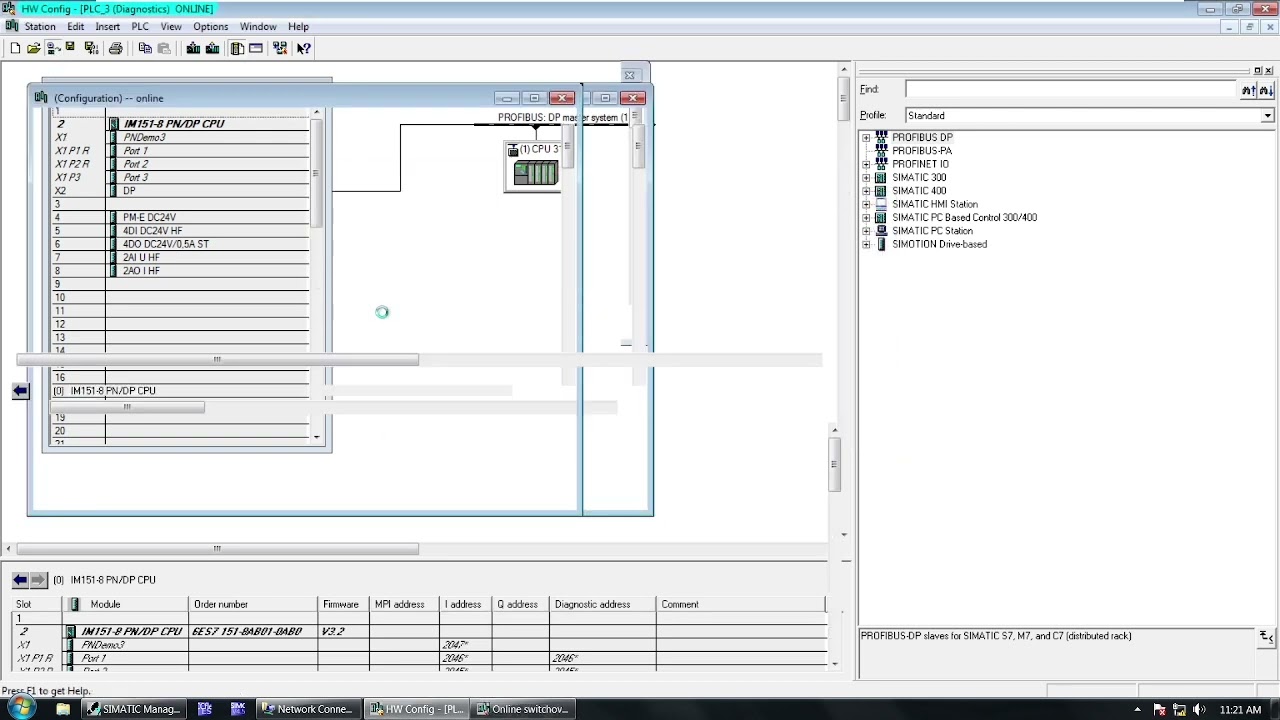The image size is (1280, 720).
Task: Expand the SIMATIC PC Station node
Action: [866, 231]
